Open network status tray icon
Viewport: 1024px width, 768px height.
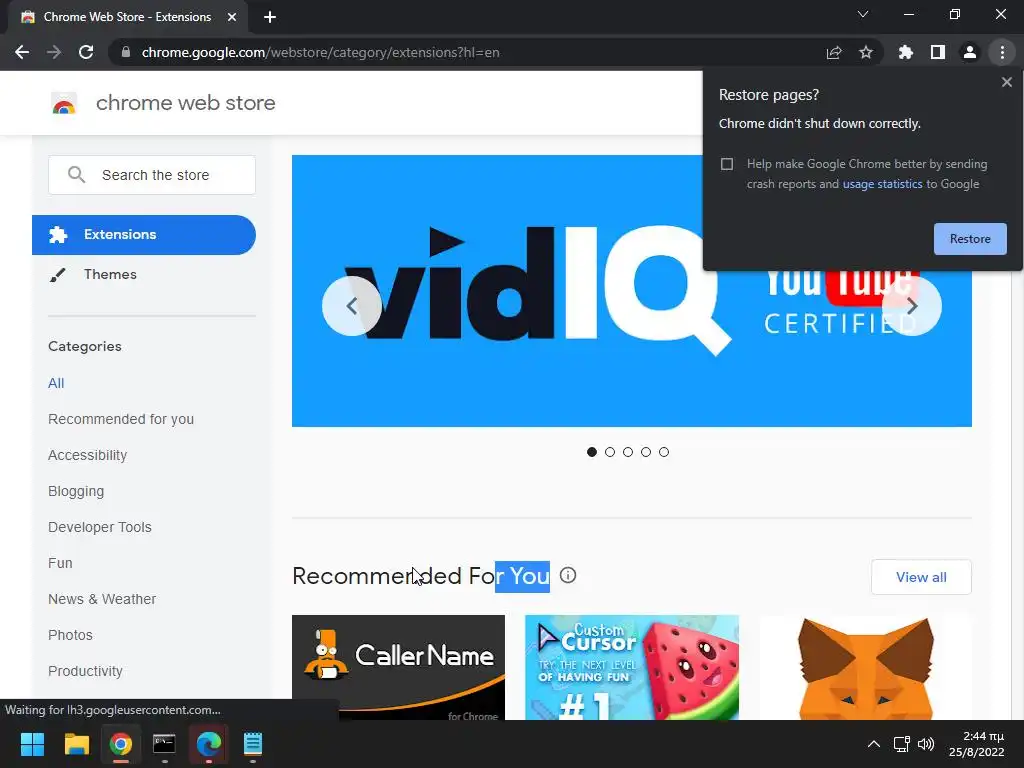pos(902,744)
